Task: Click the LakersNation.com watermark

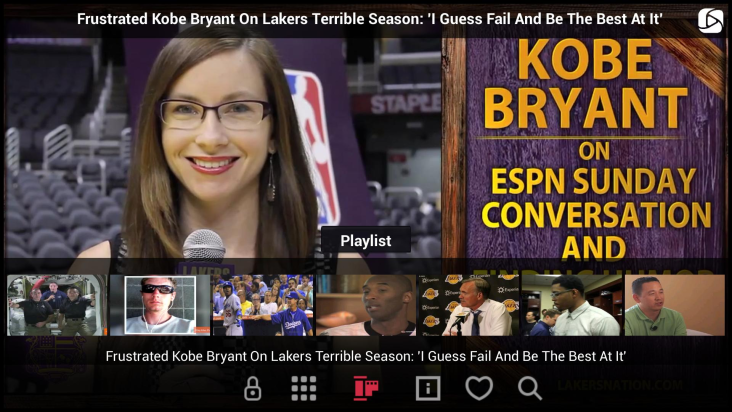Action: click(x=620, y=385)
